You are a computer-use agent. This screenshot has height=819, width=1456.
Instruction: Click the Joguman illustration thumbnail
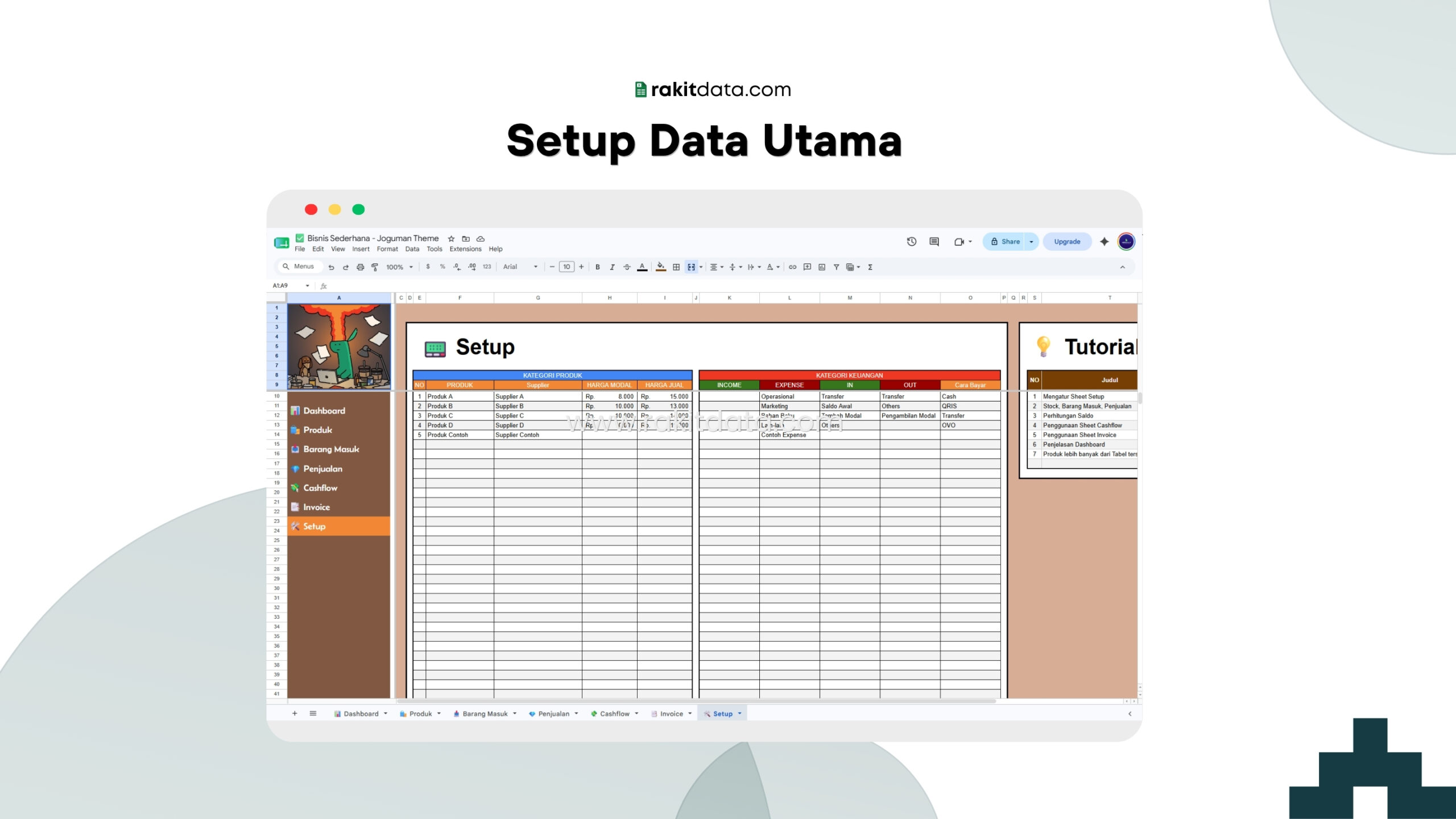[339, 346]
